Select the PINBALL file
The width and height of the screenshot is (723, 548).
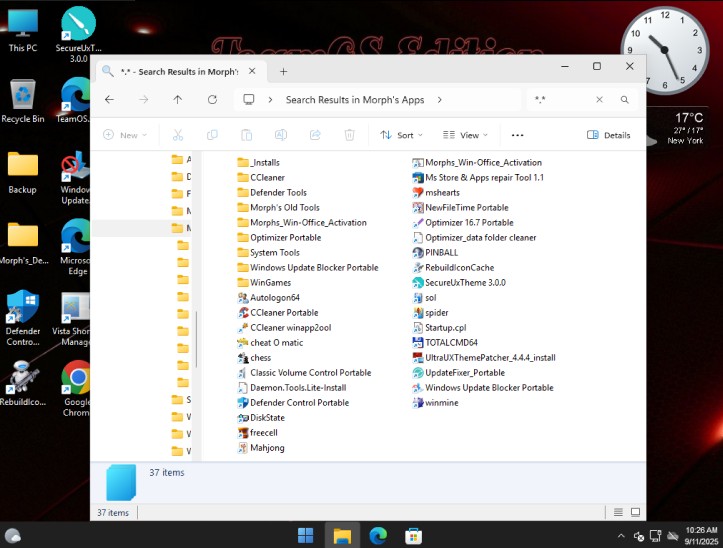[x=435, y=253]
